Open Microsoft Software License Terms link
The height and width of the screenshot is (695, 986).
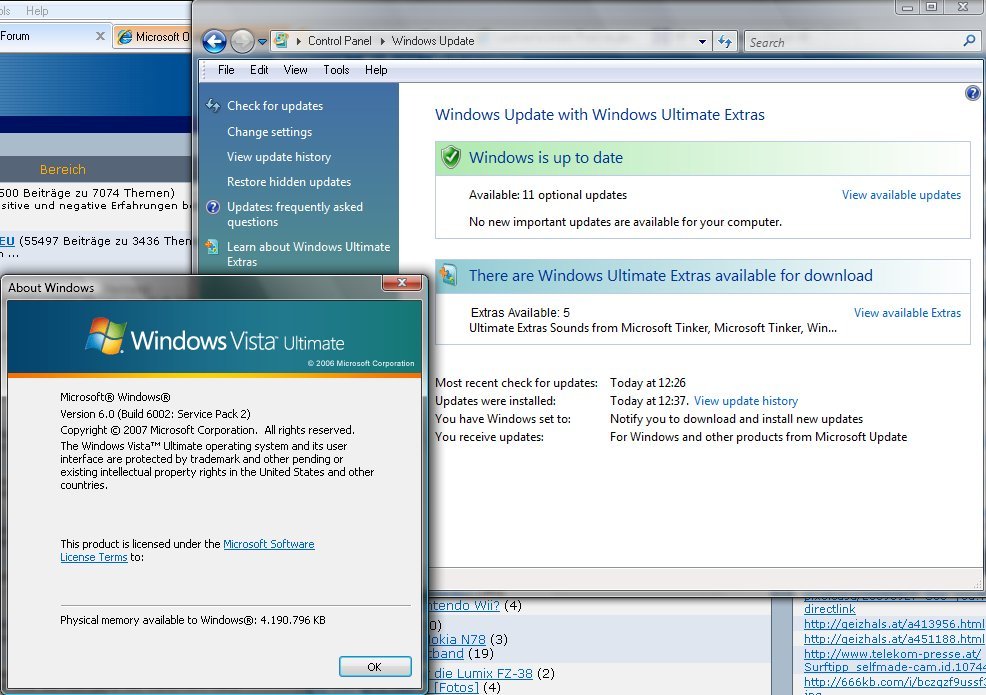(x=187, y=550)
